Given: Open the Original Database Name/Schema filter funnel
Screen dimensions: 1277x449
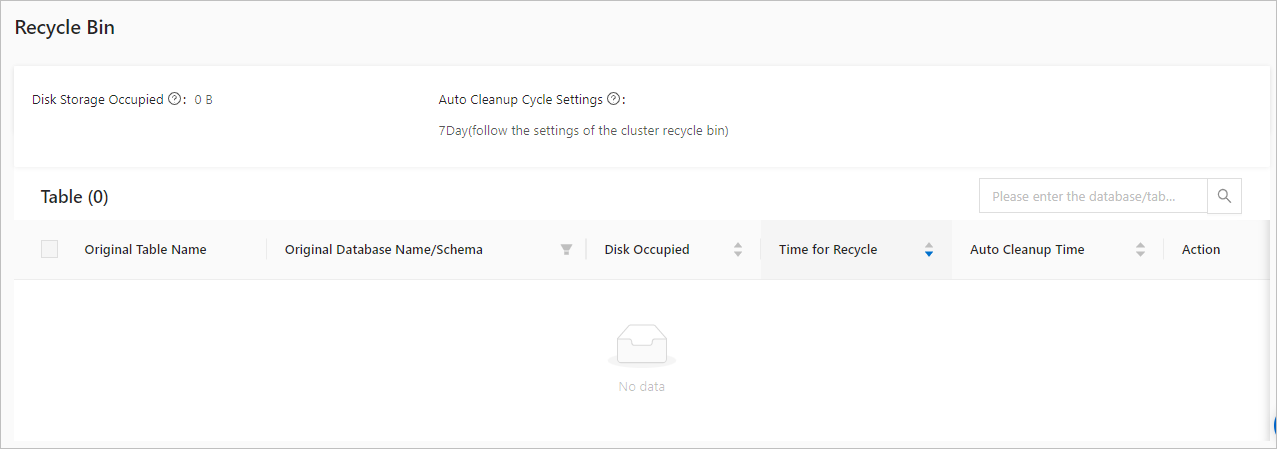Looking at the screenshot, I should point(566,250).
